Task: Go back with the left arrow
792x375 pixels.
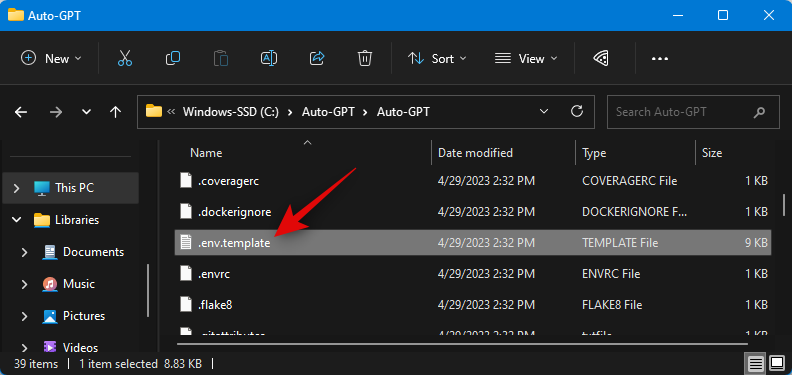Action: click(x=21, y=112)
